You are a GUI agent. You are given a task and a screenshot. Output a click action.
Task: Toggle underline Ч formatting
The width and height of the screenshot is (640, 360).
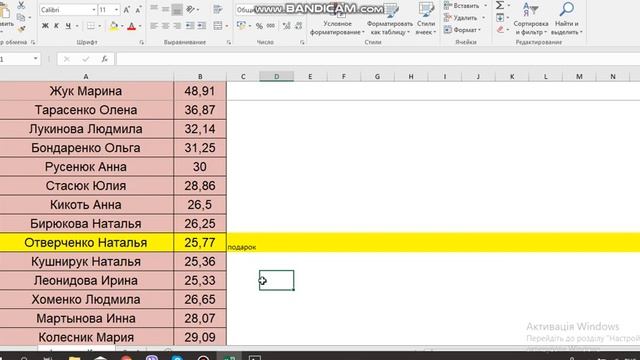[x=68, y=26]
